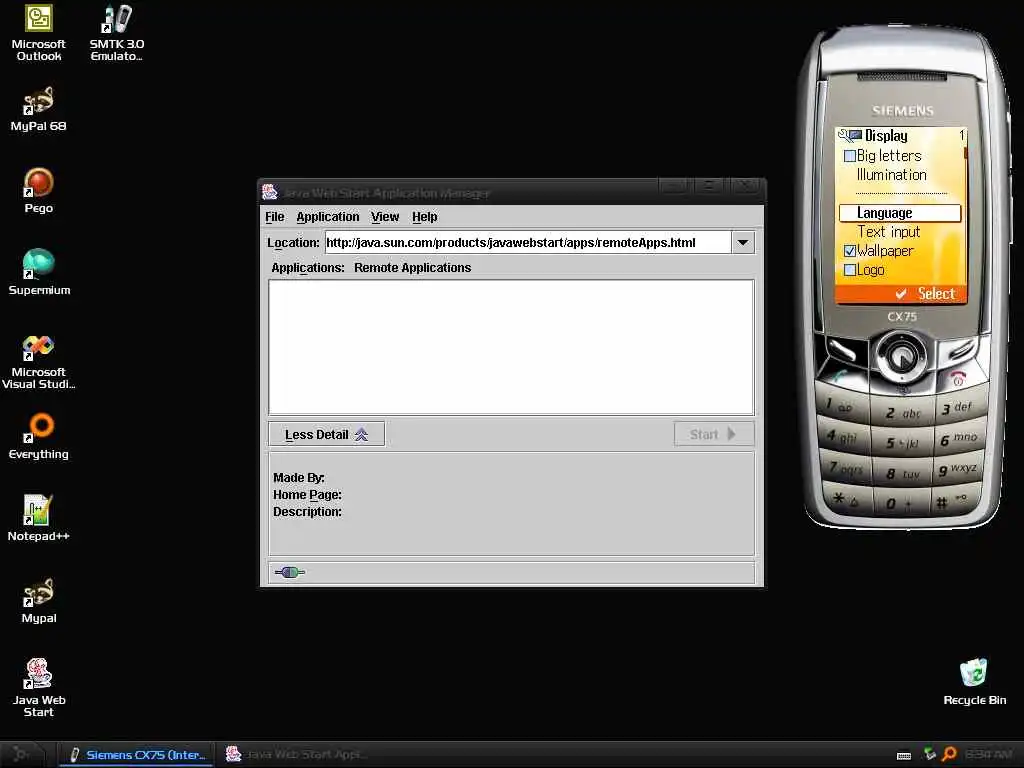Click phone keypad key 9 wxyz
The width and height of the screenshot is (1024, 768).
[957, 470]
